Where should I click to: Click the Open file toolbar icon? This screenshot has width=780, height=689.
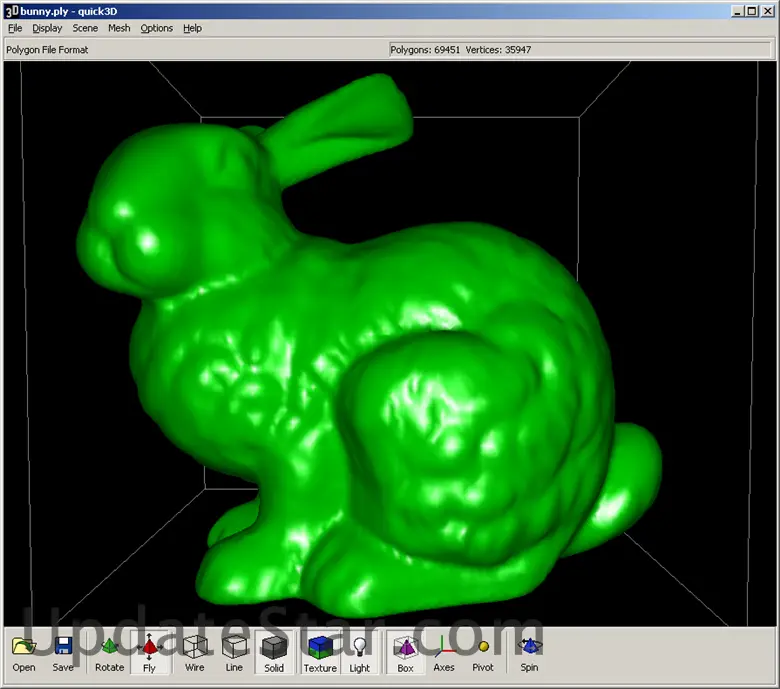point(24,653)
